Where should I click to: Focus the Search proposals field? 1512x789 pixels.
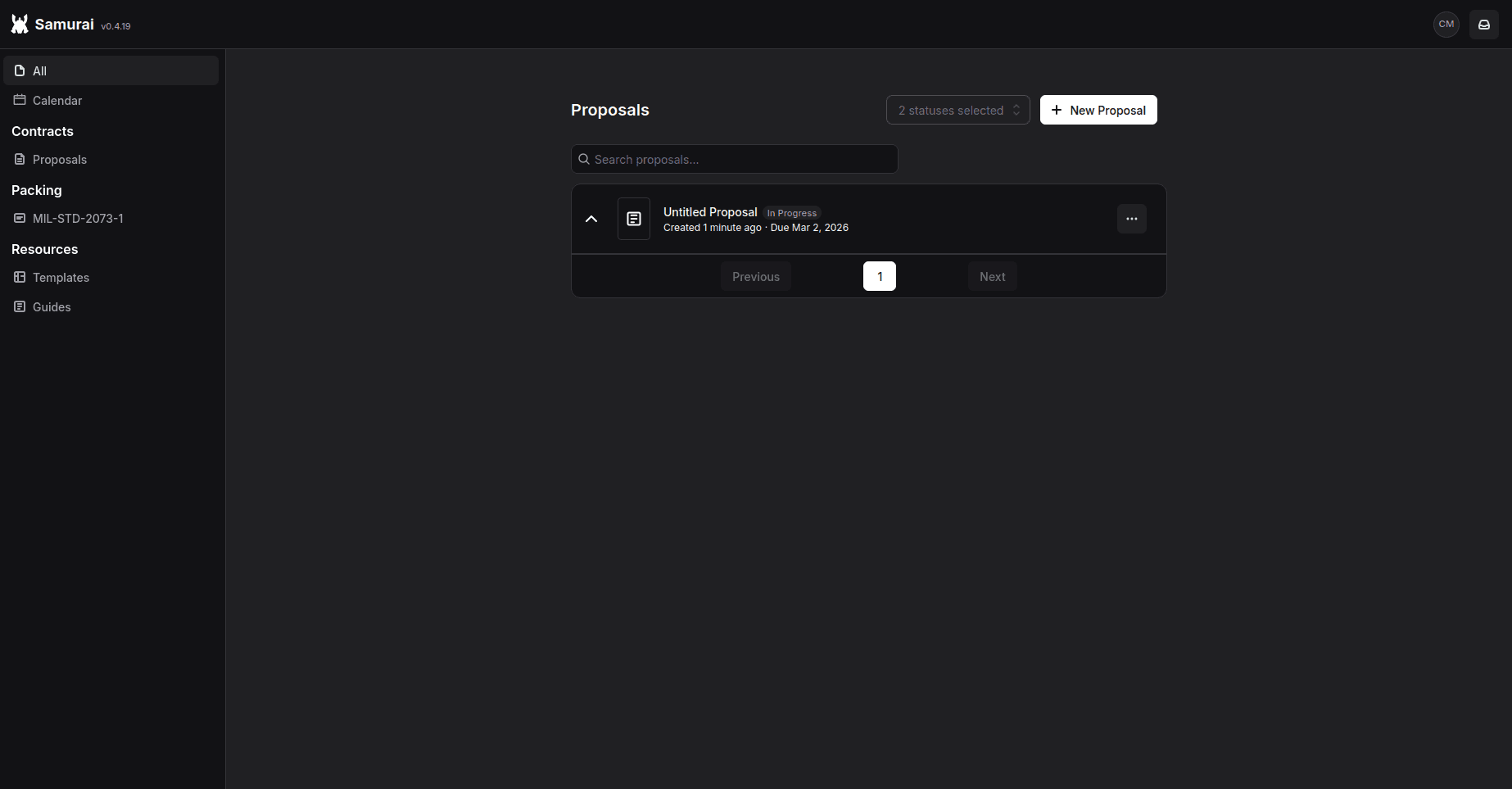741,160
